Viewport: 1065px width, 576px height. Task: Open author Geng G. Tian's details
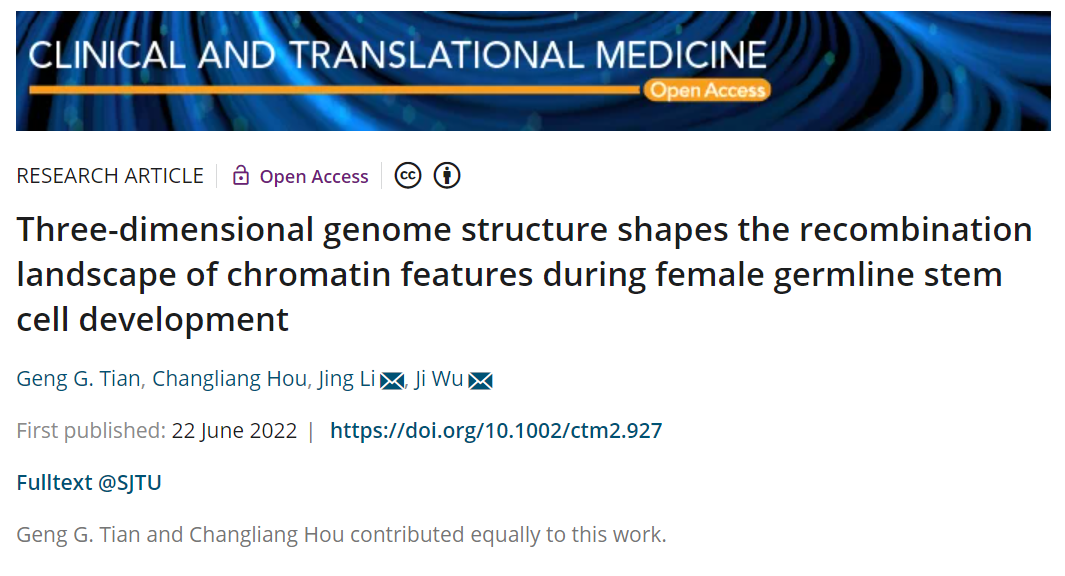click(79, 378)
